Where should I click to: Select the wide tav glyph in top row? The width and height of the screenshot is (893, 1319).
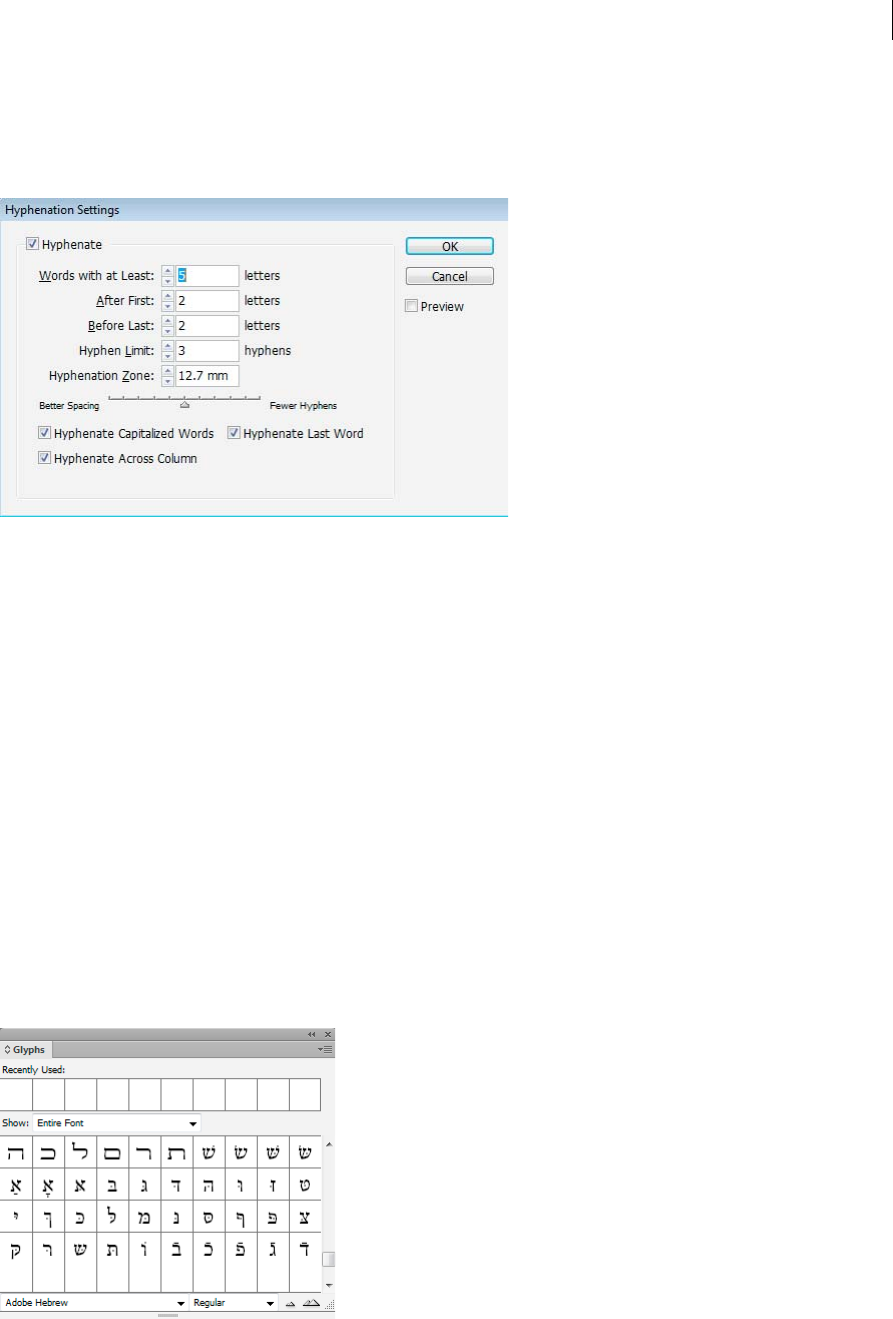point(176,1153)
